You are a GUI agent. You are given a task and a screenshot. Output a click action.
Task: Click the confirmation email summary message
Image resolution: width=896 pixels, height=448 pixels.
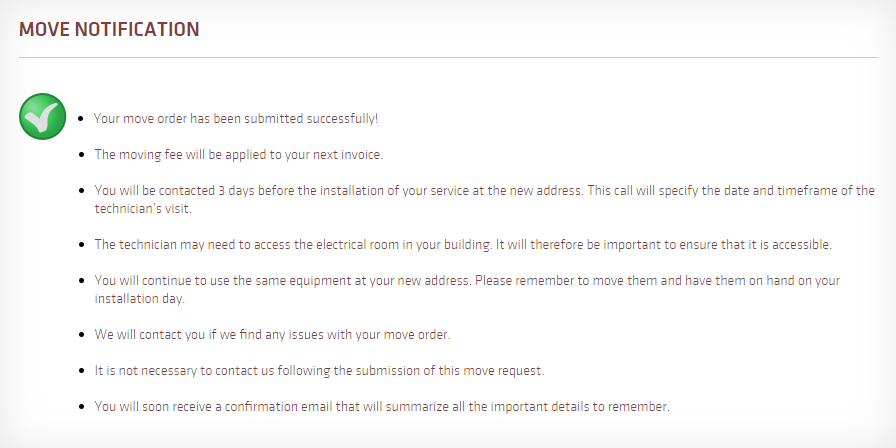pyautogui.click(x=382, y=406)
